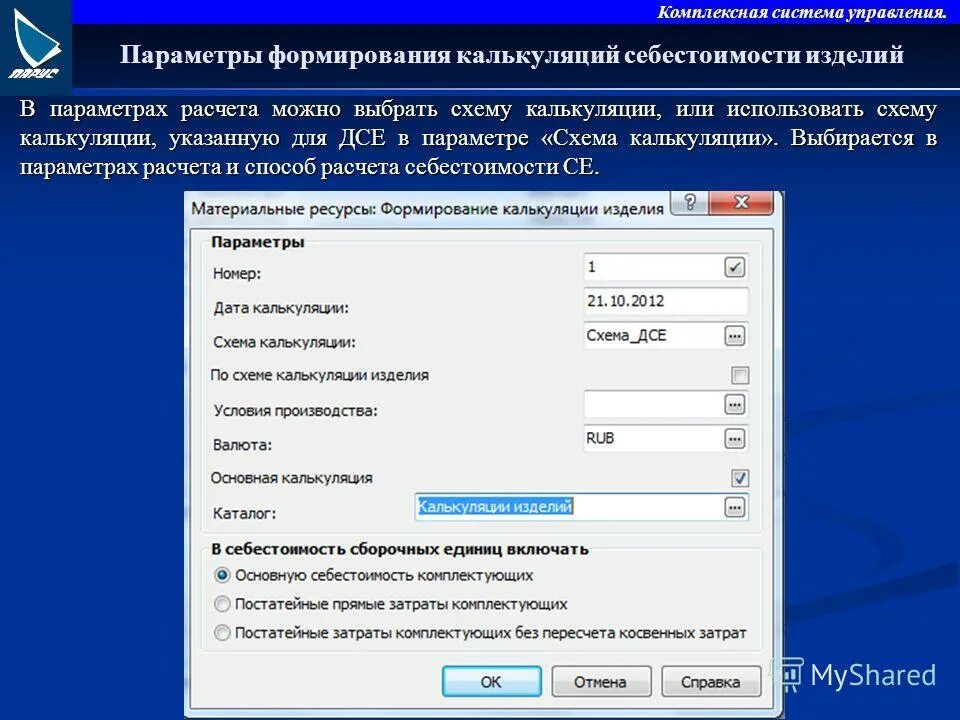Open the Валюта currency selector ellipsis
The width and height of the screenshot is (960, 720).
click(x=736, y=438)
